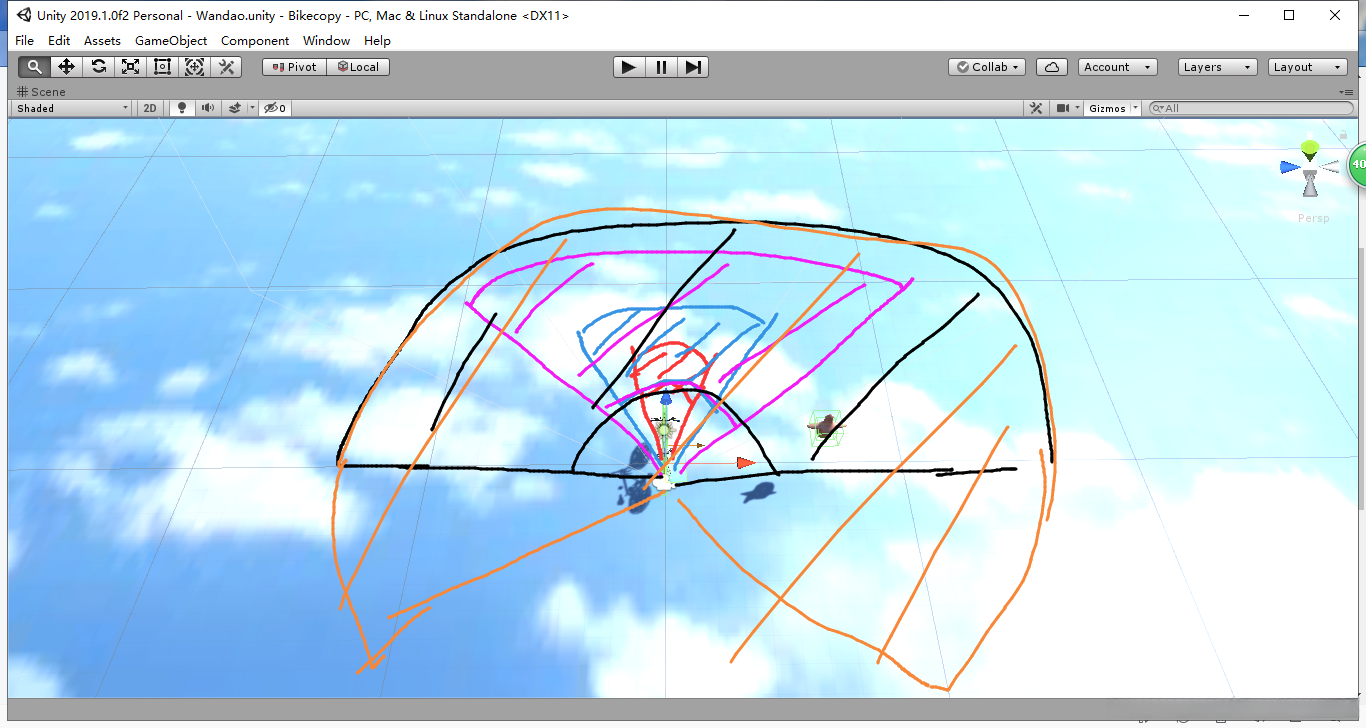Image resolution: width=1366 pixels, height=728 pixels.
Task: Toggle scene audio
Action: pos(207,108)
